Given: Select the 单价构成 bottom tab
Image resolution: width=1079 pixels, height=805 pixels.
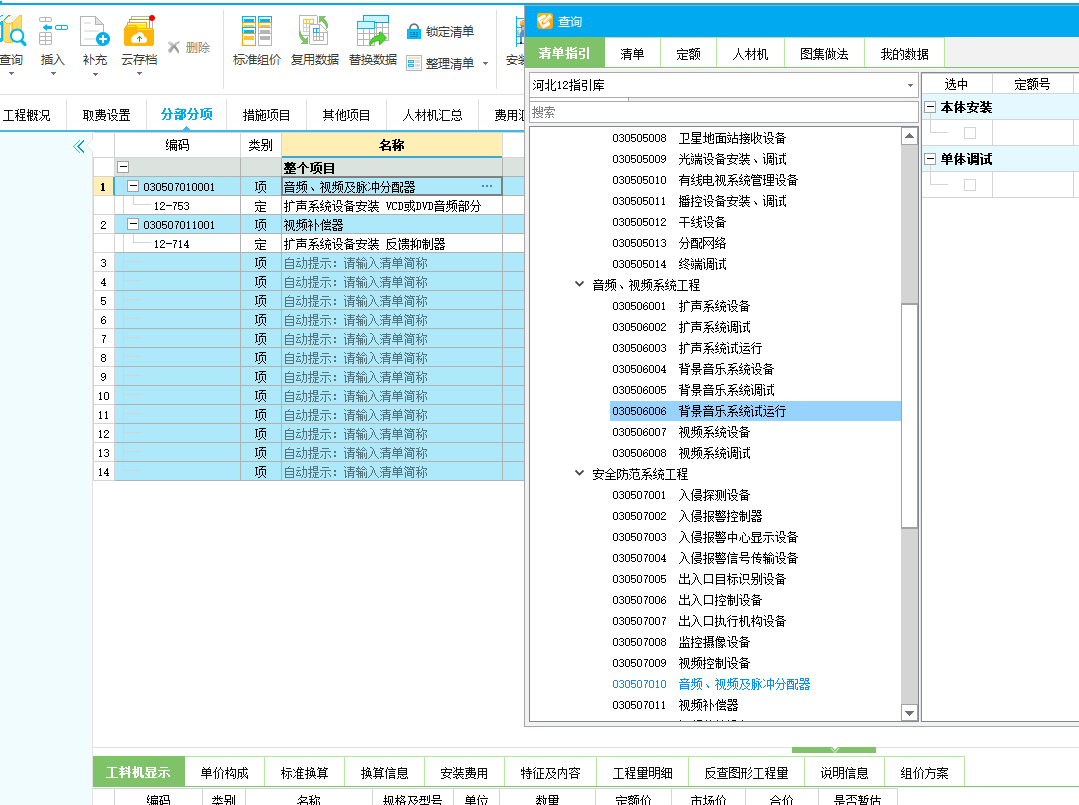Looking at the screenshot, I should tap(224, 773).
